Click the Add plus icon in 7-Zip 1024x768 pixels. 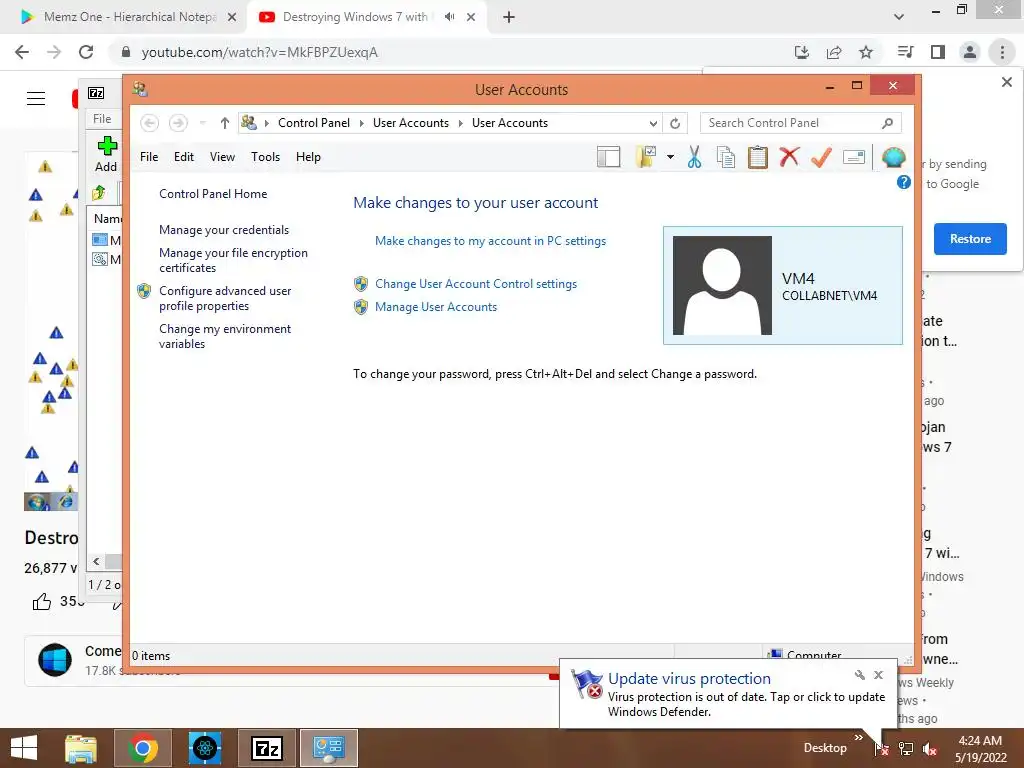(106, 154)
